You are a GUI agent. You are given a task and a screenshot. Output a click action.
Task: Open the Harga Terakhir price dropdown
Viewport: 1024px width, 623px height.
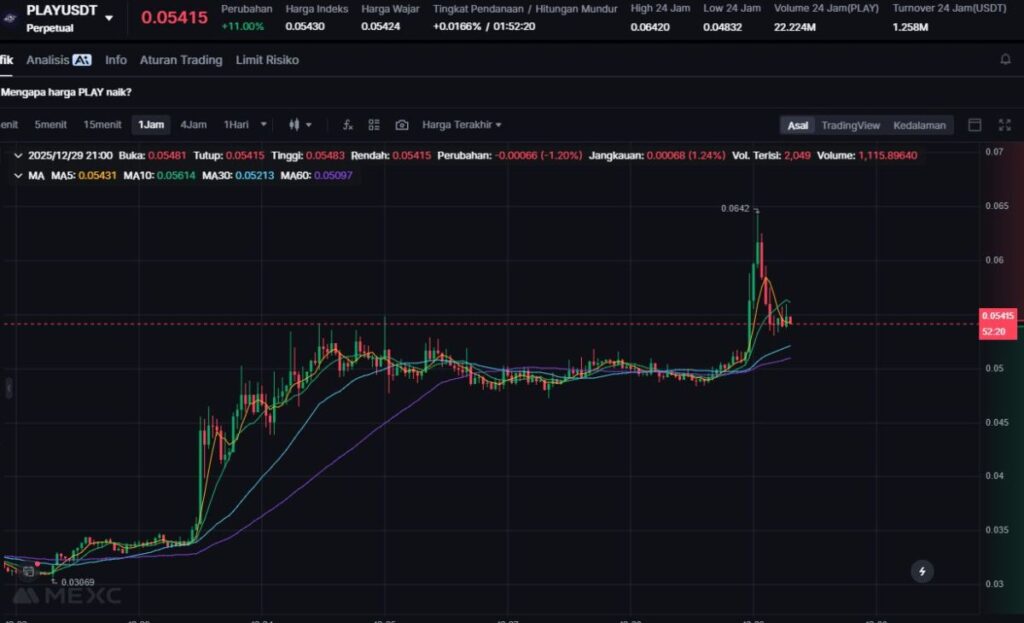pyautogui.click(x=461, y=125)
